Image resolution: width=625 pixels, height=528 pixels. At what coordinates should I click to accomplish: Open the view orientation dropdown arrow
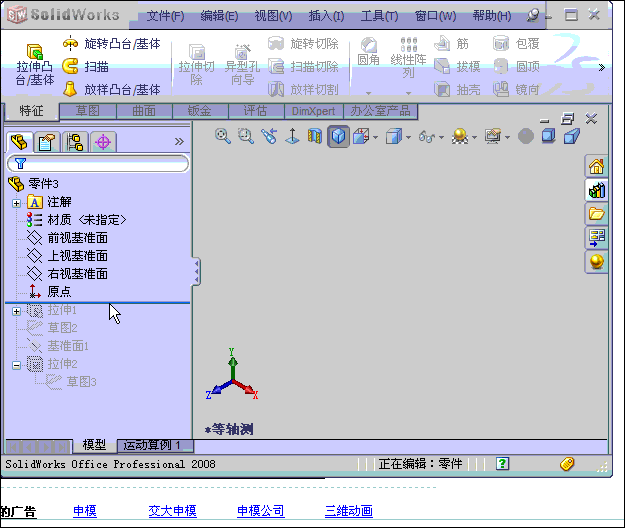376,137
